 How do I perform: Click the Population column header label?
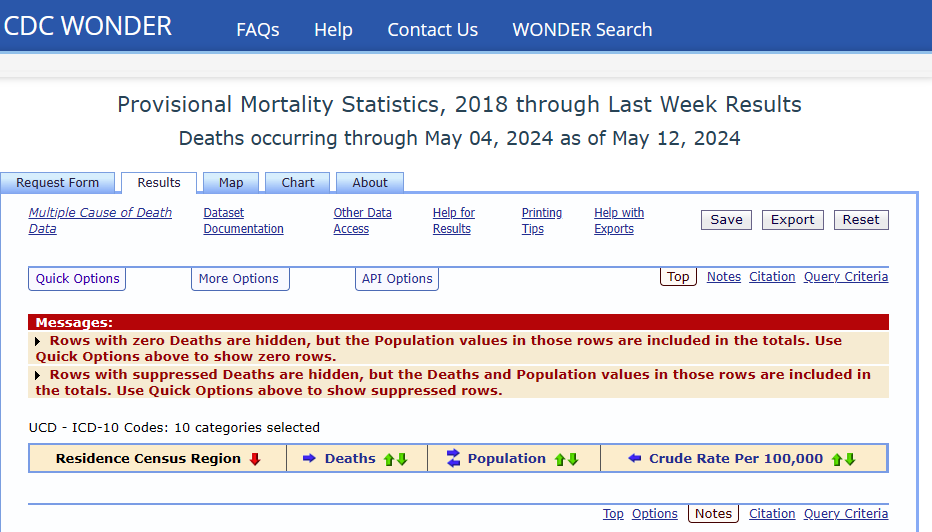506,459
